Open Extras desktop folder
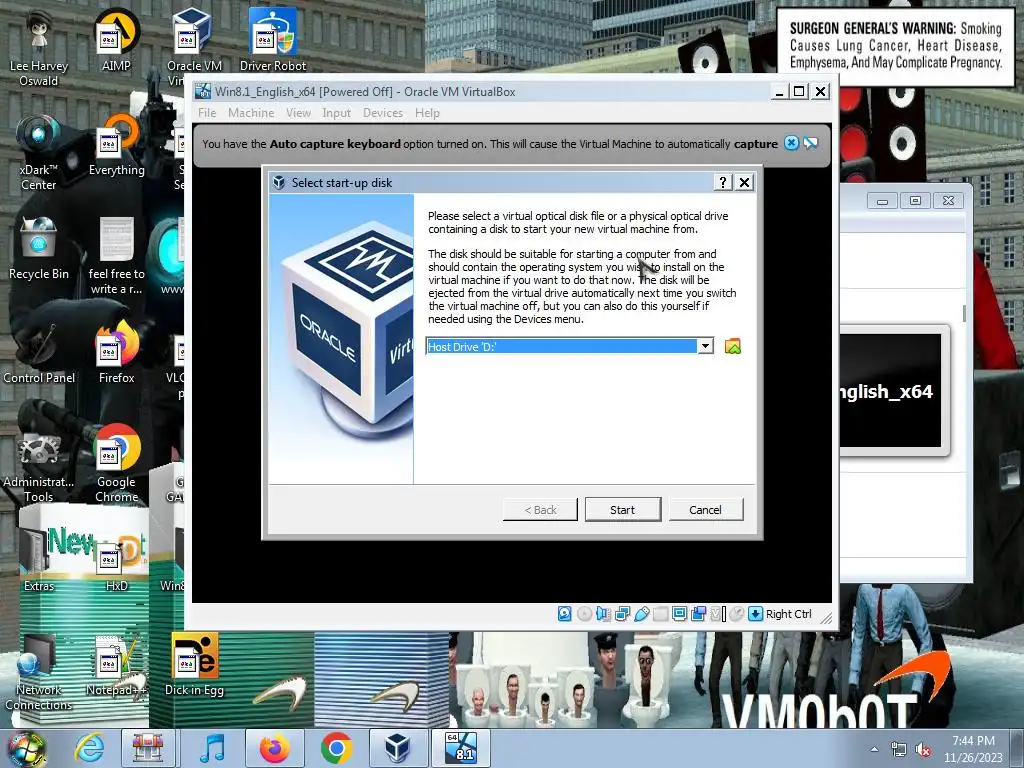This screenshot has height=768, width=1024. click(x=39, y=560)
